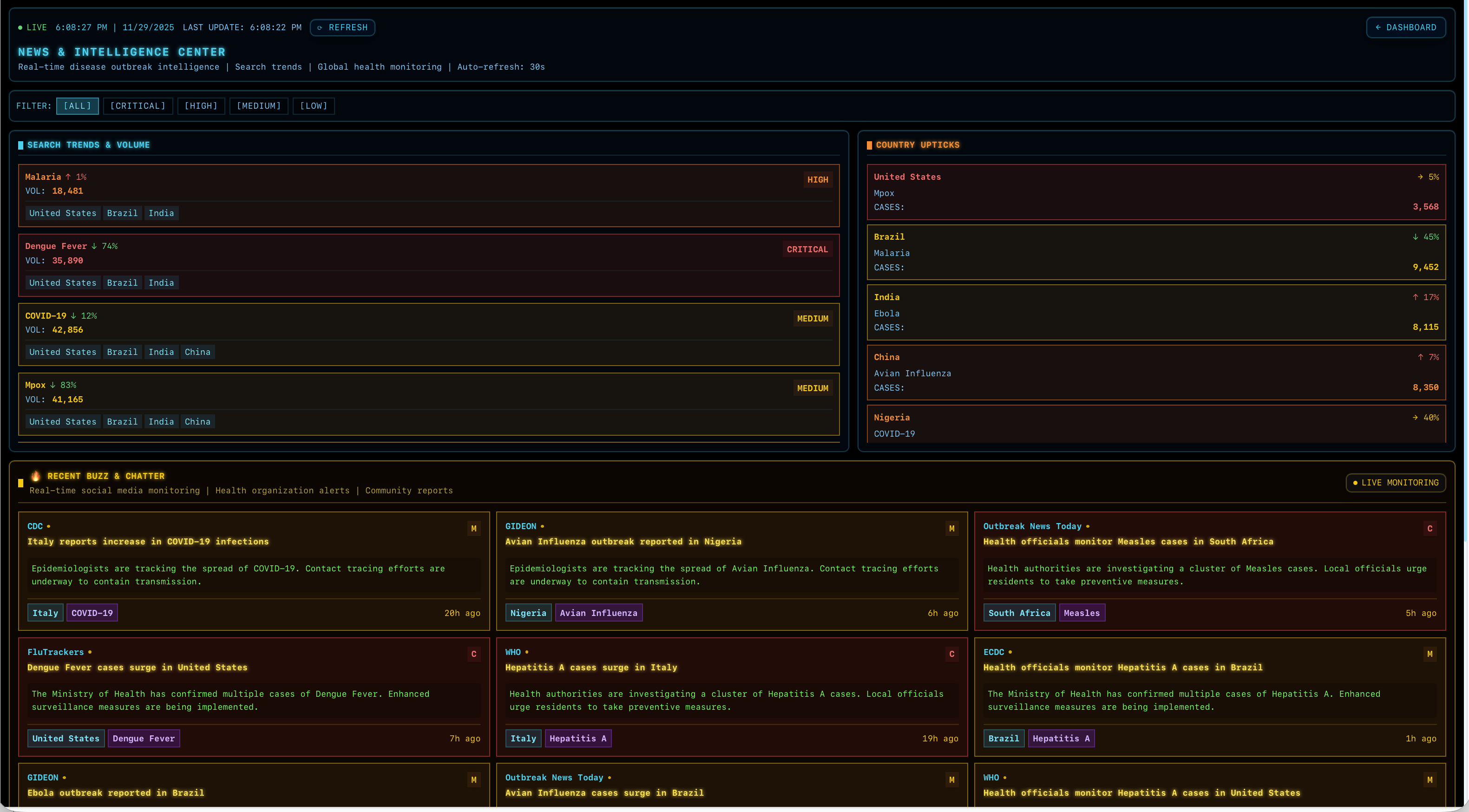This screenshot has height=812, width=1469.
Task: Click the circular refresh arrow icon in REFRESH button
Action: point(321,27)
